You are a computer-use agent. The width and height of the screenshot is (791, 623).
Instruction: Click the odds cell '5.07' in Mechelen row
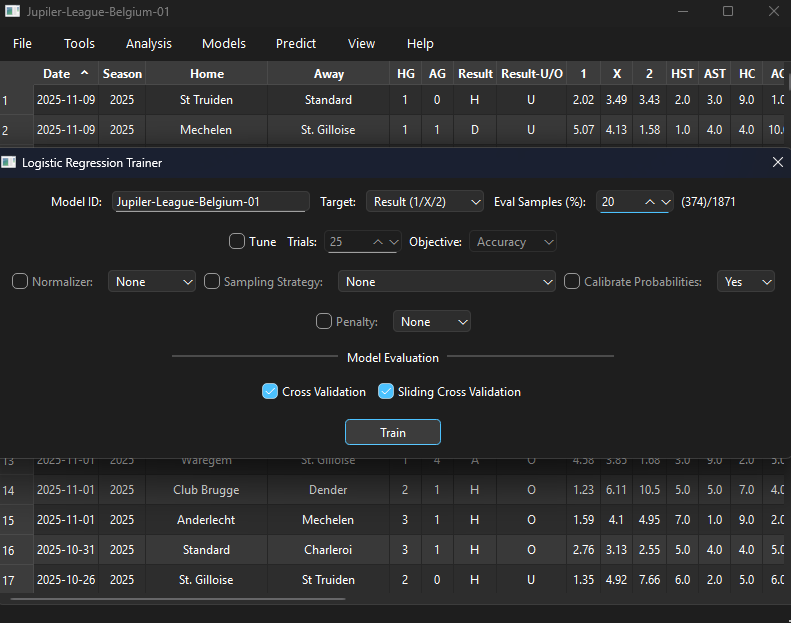pos(583,130)
